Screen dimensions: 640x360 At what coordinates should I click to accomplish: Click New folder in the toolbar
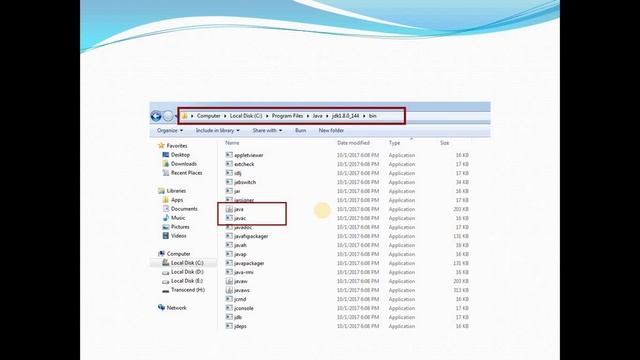click(x=331, y=131)
